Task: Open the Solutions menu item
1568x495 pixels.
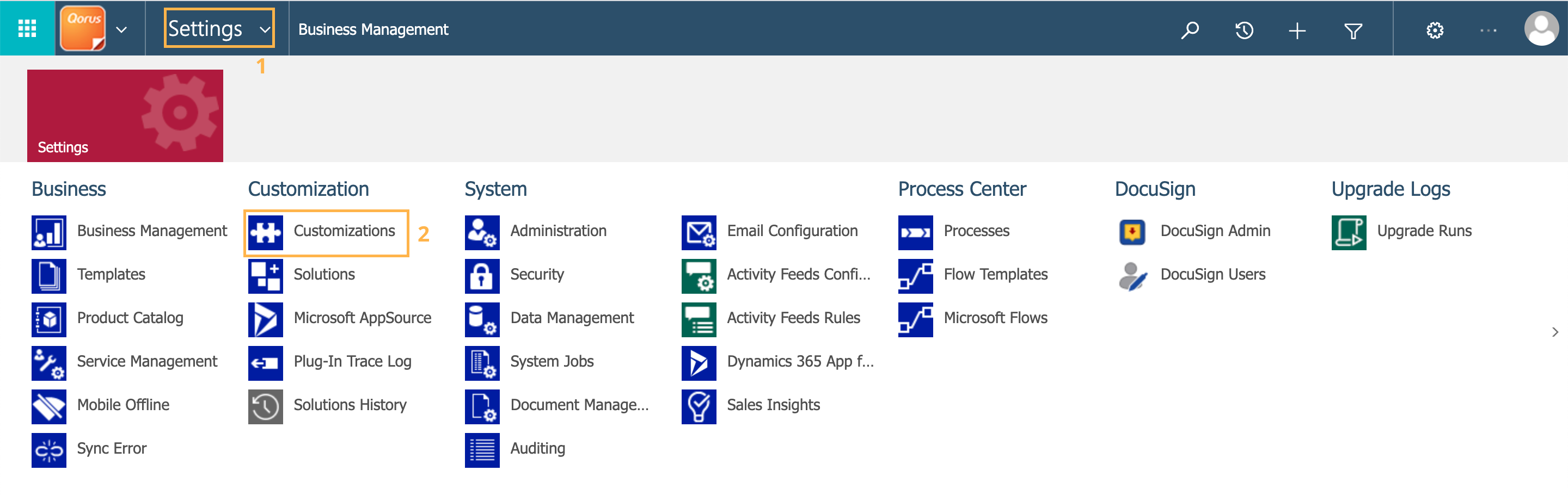Action: [324, 275]
